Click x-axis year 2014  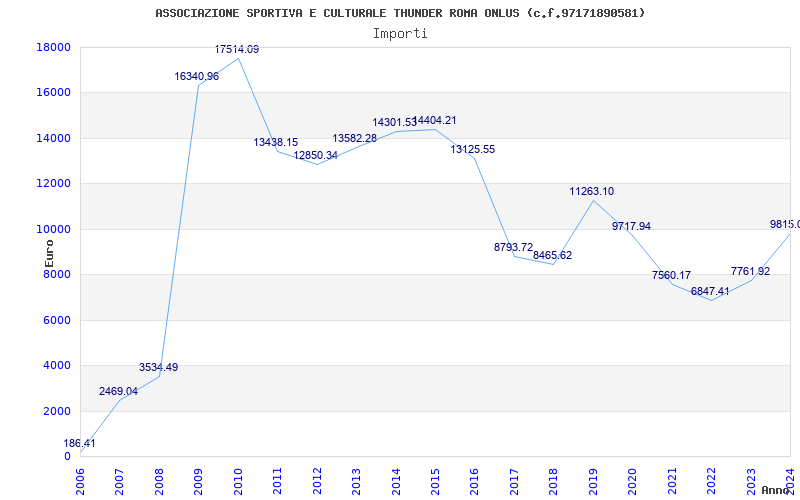pos(396,481)
